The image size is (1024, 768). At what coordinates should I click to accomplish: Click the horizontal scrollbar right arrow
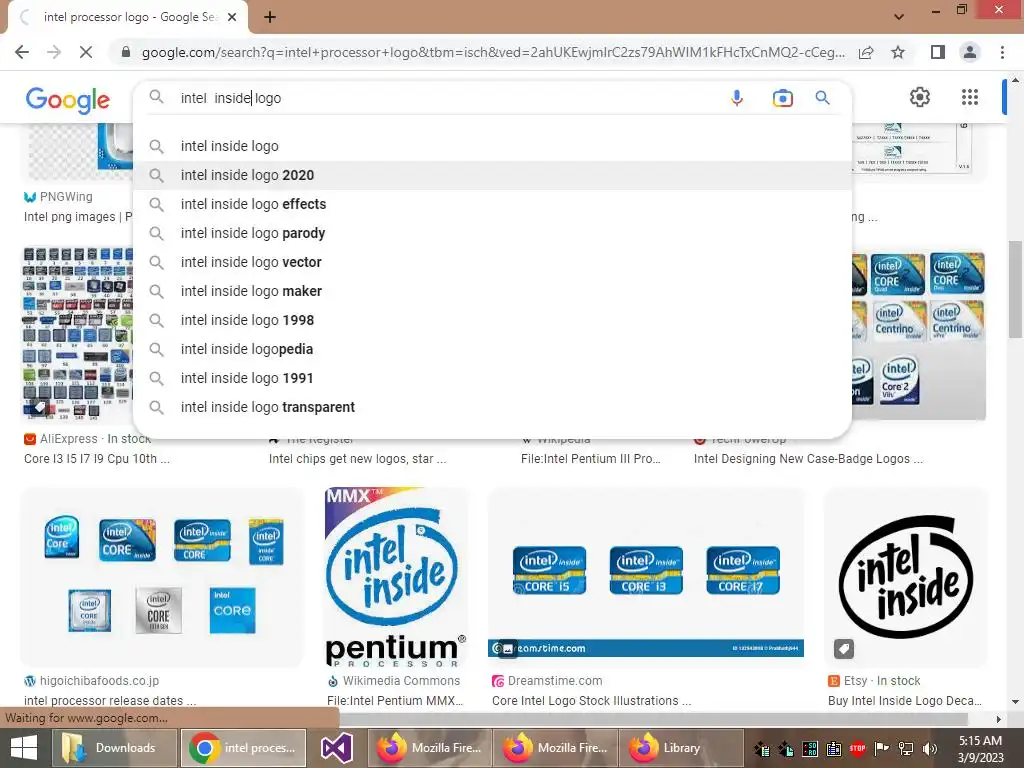[x=999, y=719]
